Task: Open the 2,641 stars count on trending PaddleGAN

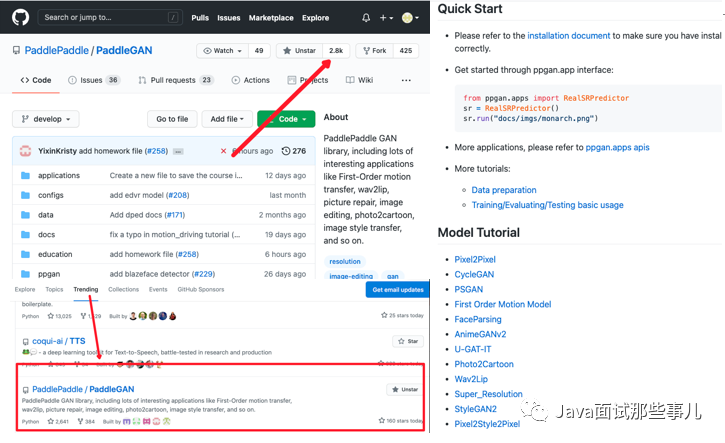Action: [x=58, y=421]
